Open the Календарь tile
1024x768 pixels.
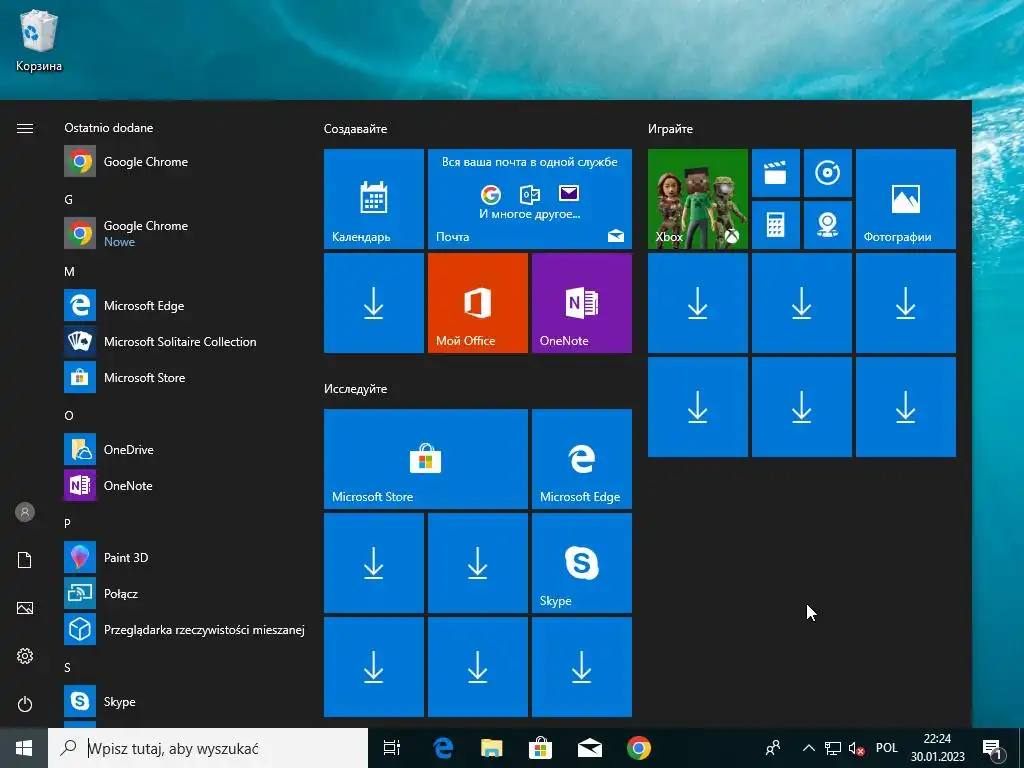click(374, 199)
